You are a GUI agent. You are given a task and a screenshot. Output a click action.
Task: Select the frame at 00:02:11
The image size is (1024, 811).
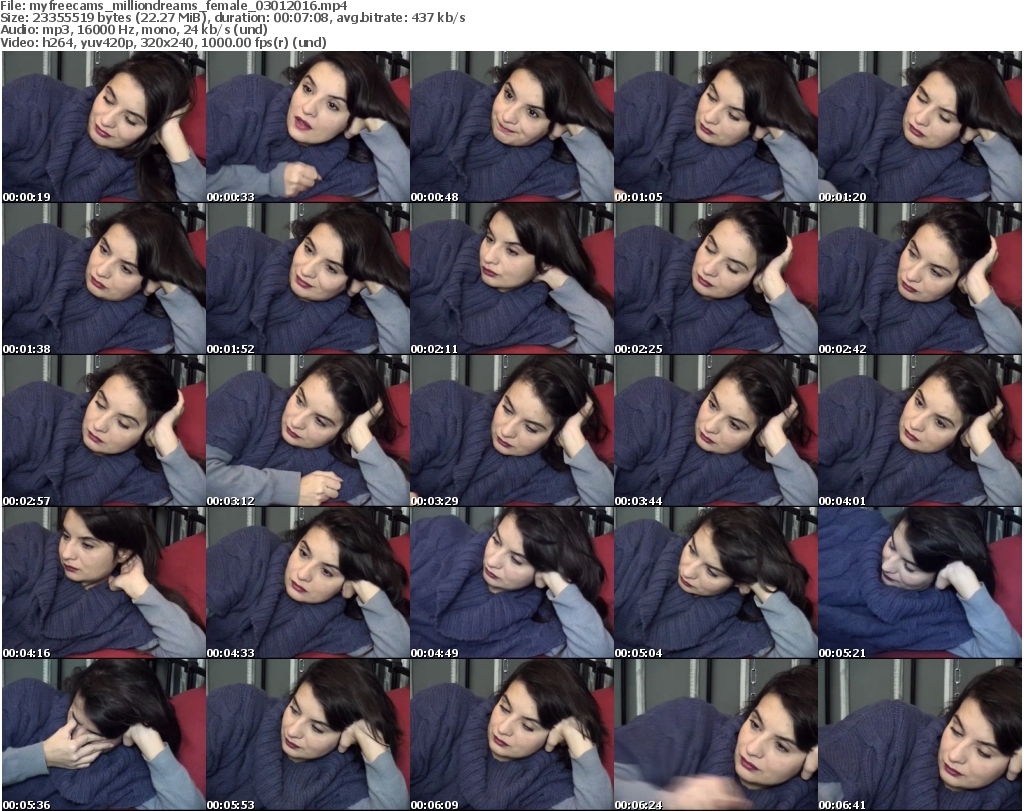pyautogui.click(x=512, y=279)
